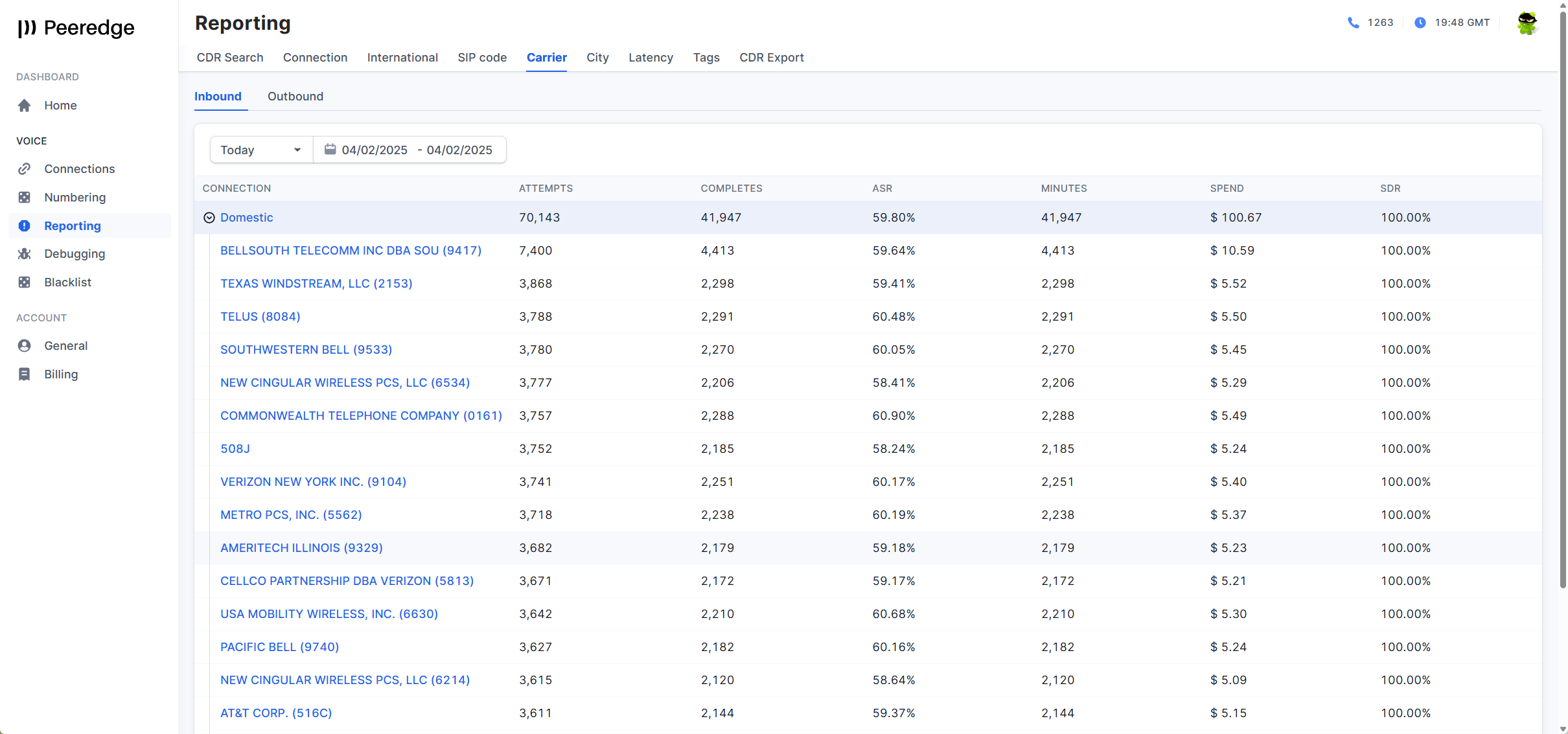Open the Latency reporting tab
This screenshot has height=734, width=1568.
click(x=651, y=58)
